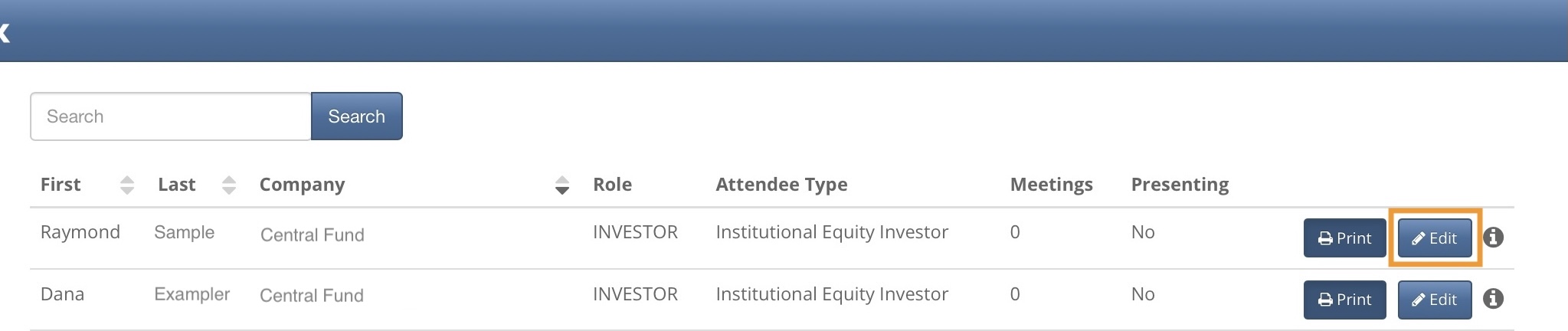Select Dana's Central Fund company link
Image resolution: width=1568 pixels, height=331 pixels.
coord(312,295)
